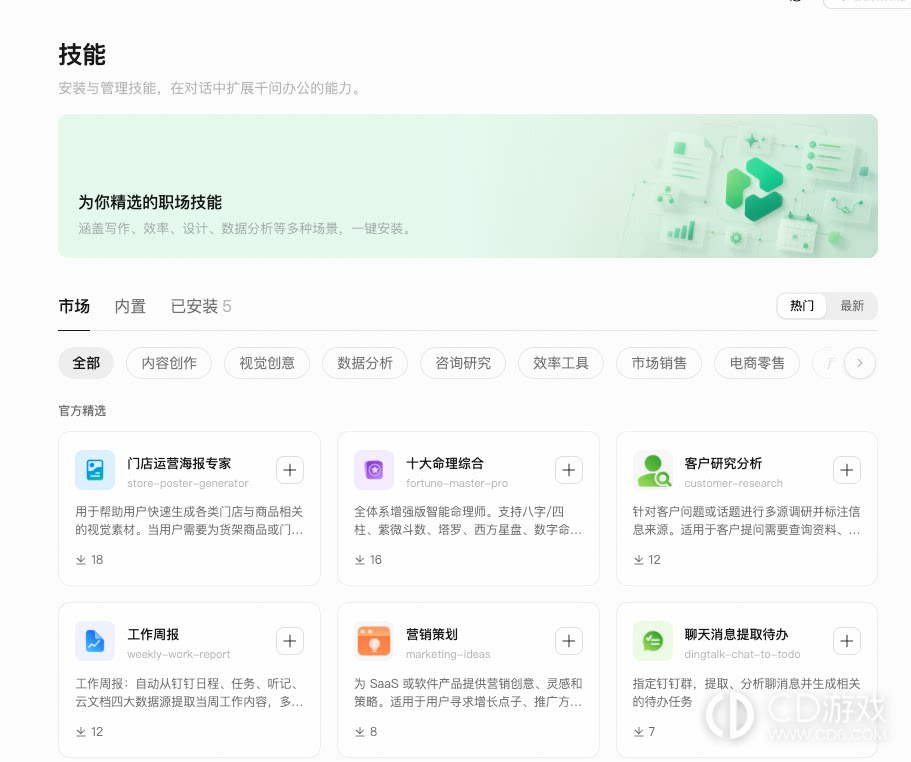This screenshot has width=911, height=762.
Task: Open the green 客户研究分析 person icon
Action: point(652,470)
